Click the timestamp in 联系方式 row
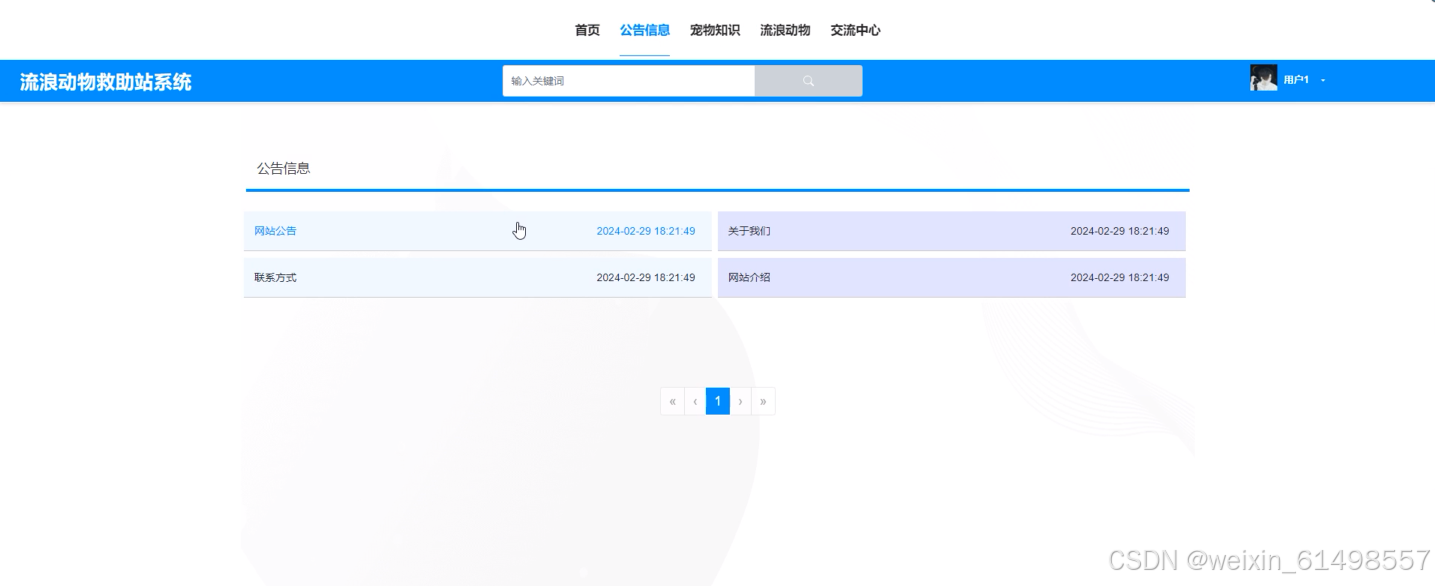The height and width of the screenshot is (586, 1435). [646, 278]
